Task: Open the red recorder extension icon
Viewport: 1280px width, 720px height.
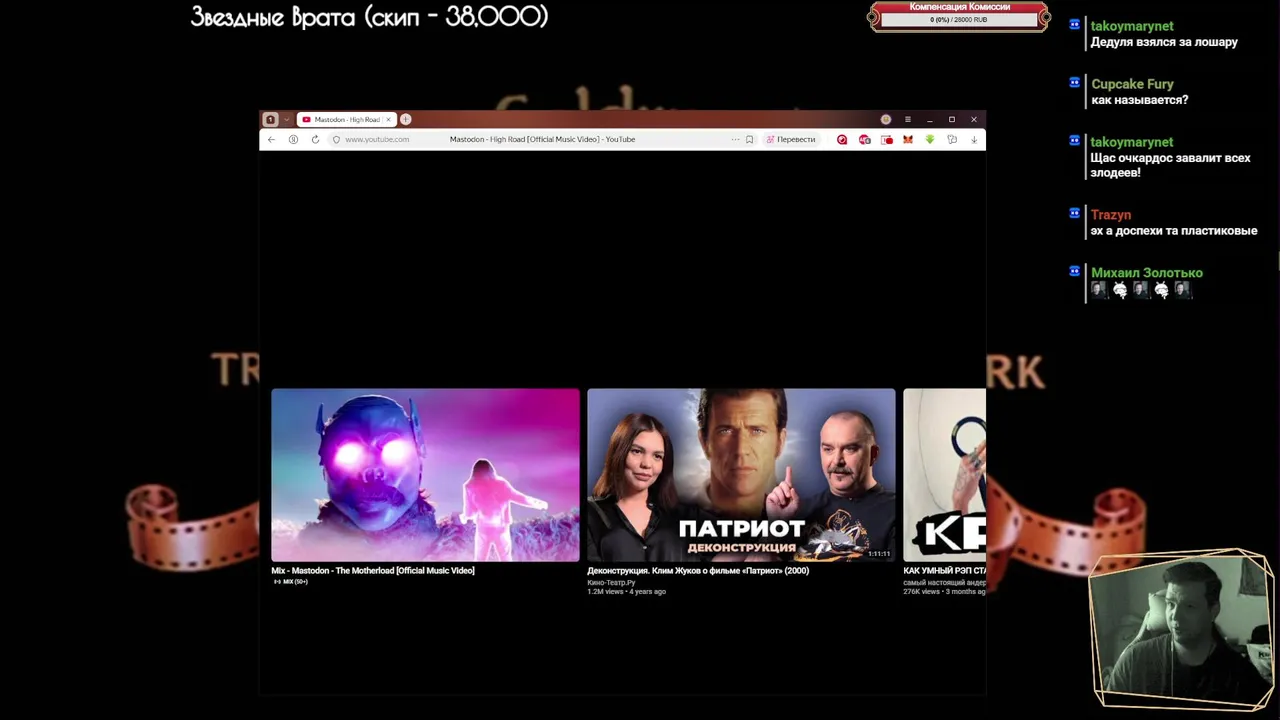Action: 886,139
